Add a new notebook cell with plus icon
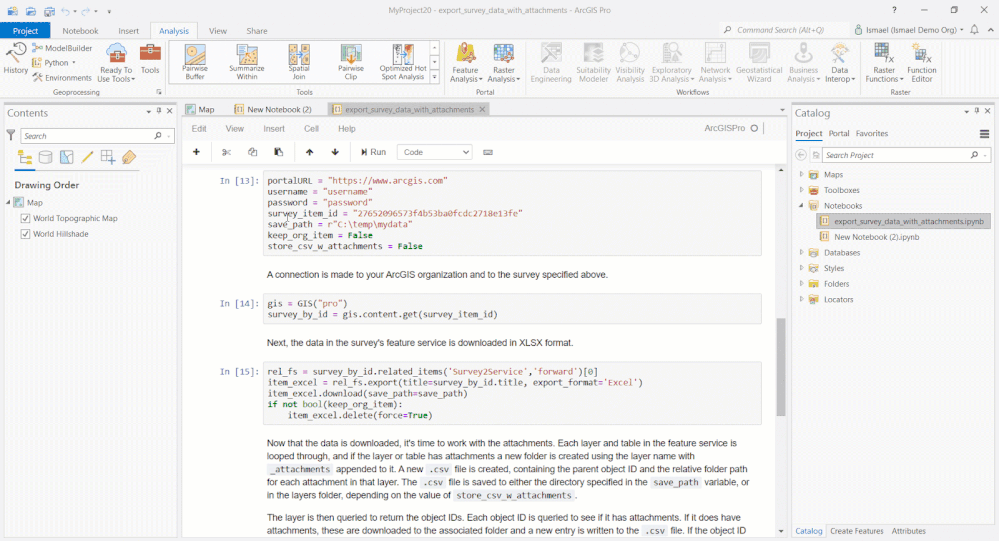 pyautogui.click(x=196, y=152)
